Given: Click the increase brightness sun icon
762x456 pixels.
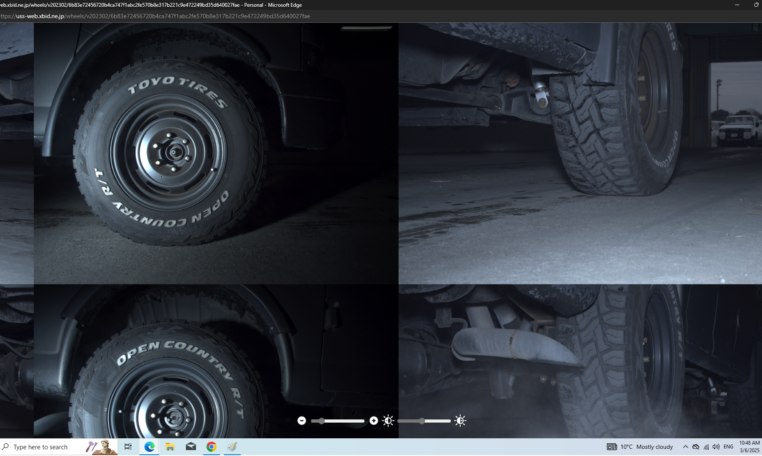Looking at the screenshot, I should [460, 421].
